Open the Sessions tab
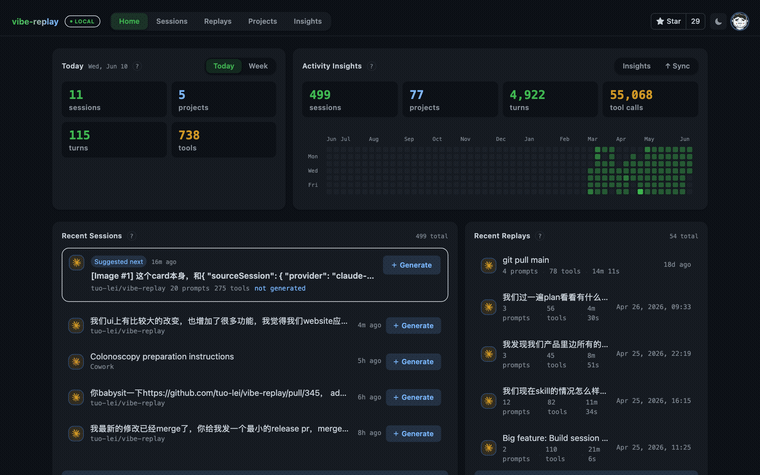The image size is (760, 475). pyautogui.click(x=172, y=21)
